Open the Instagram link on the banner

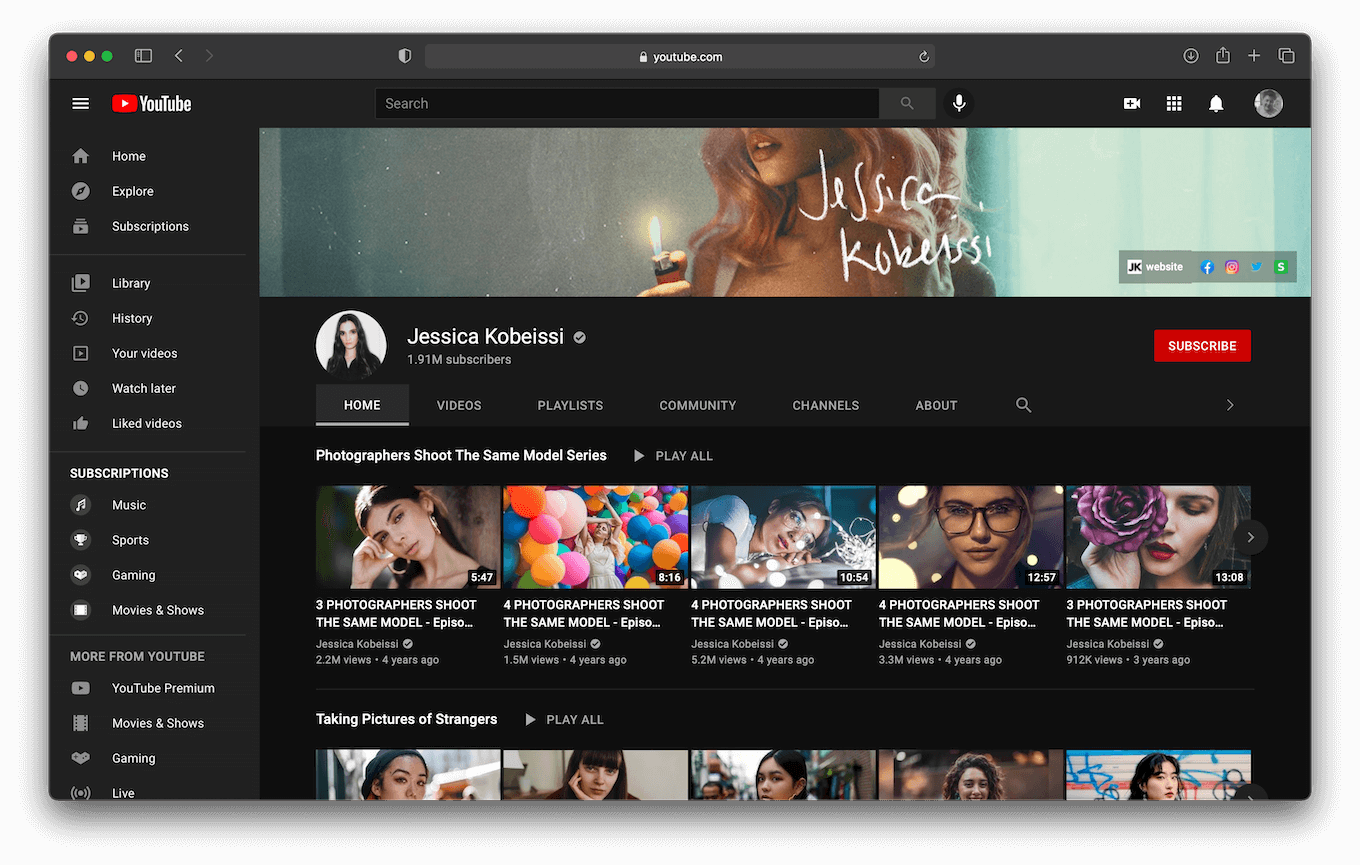pos(1232,267)
